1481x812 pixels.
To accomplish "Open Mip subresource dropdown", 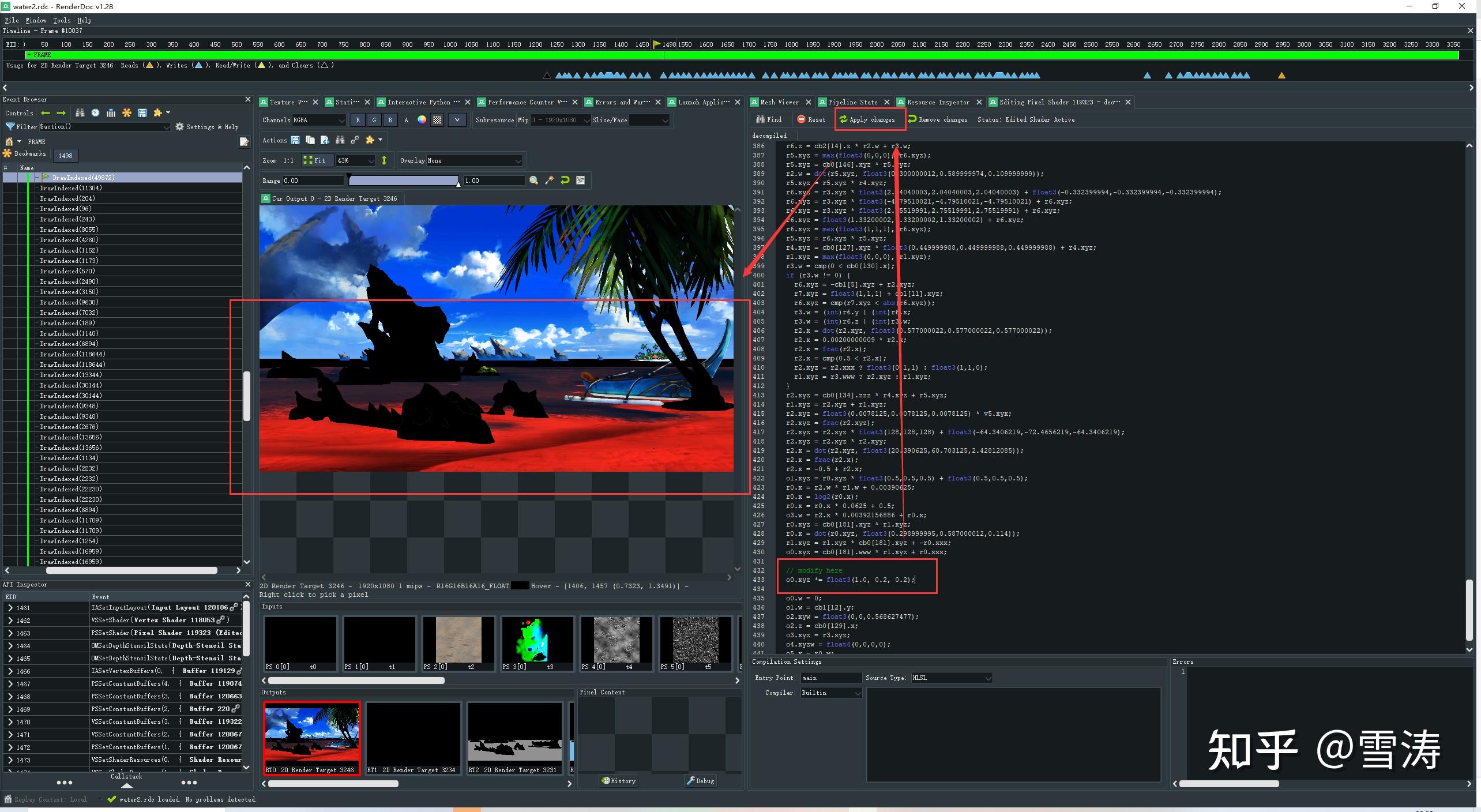I will coord(561,120).
